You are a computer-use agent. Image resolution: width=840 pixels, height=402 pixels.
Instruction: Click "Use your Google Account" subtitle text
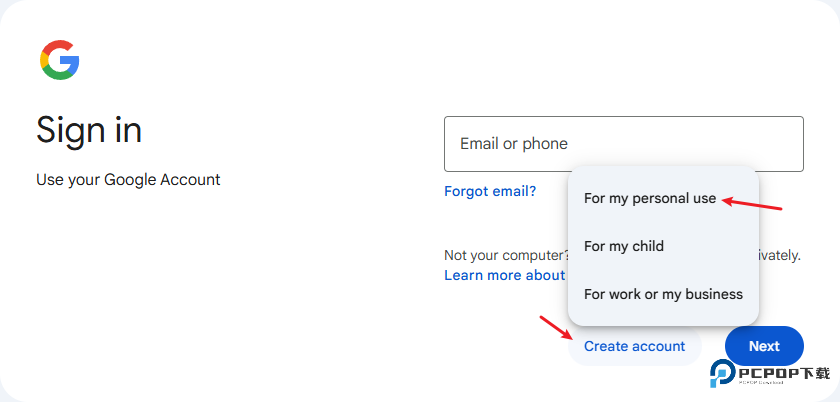coord(128,180)
